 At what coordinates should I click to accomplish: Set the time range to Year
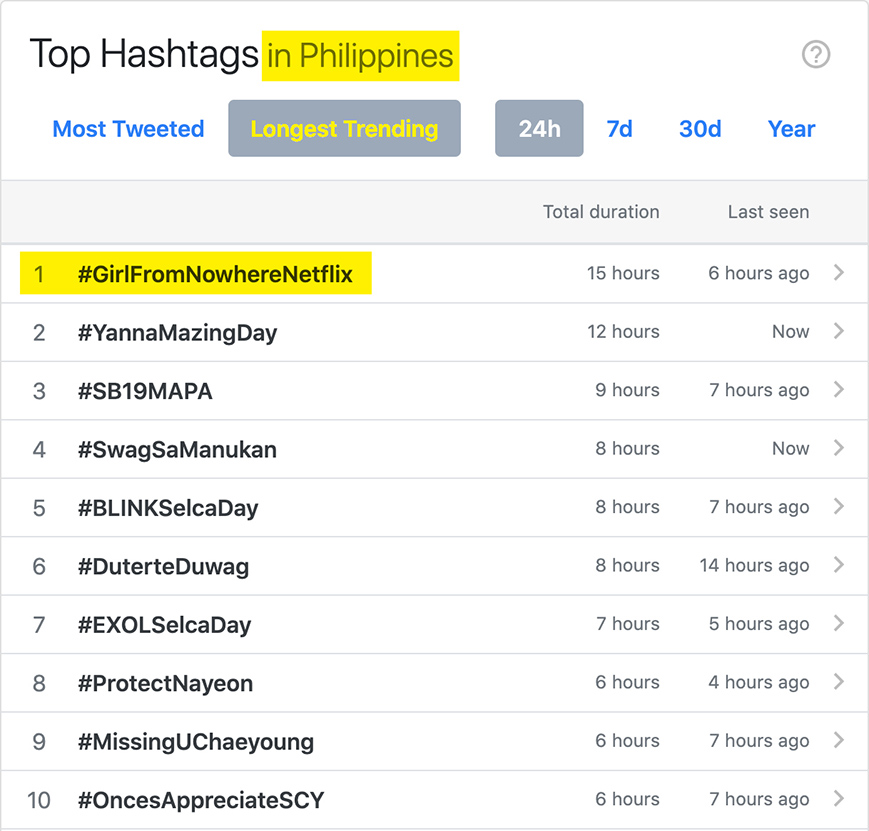tap(791, 129)
